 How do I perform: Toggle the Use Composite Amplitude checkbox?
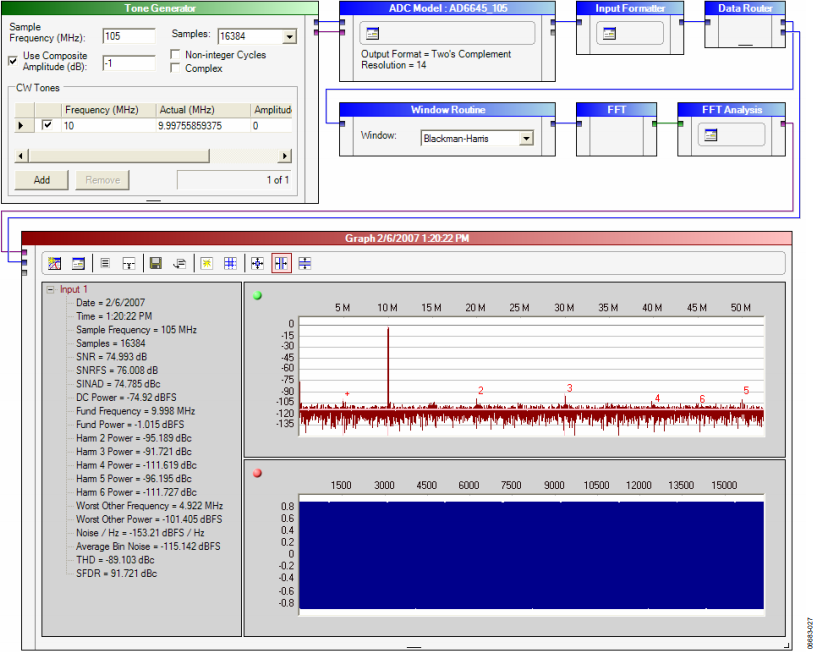pyautogui.click(x=13, y=61)
